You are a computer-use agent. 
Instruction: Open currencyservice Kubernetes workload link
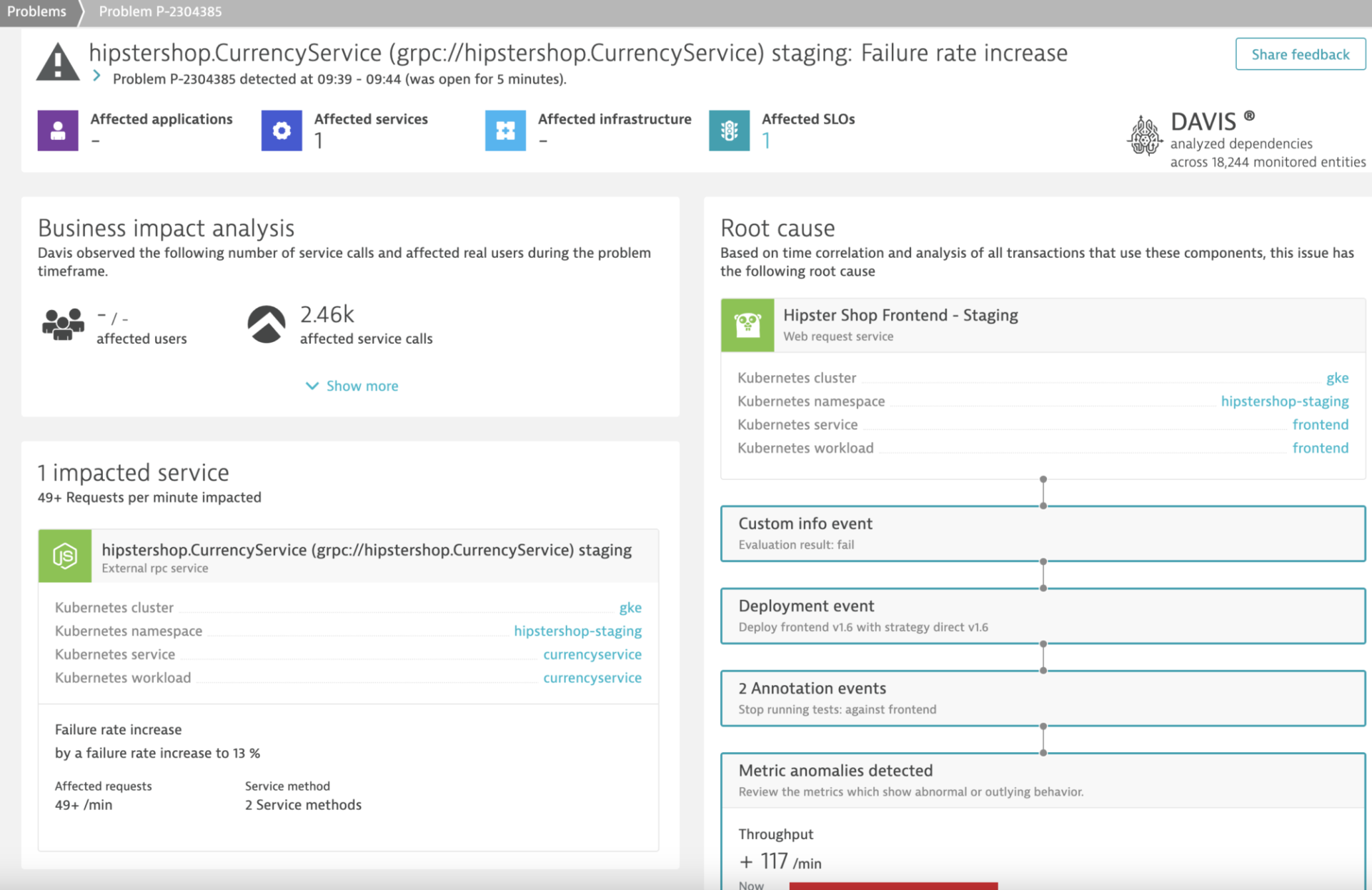(592, 678)
